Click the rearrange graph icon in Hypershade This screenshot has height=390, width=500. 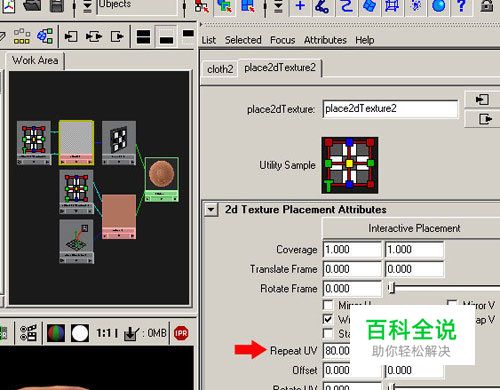click(22, 36)
